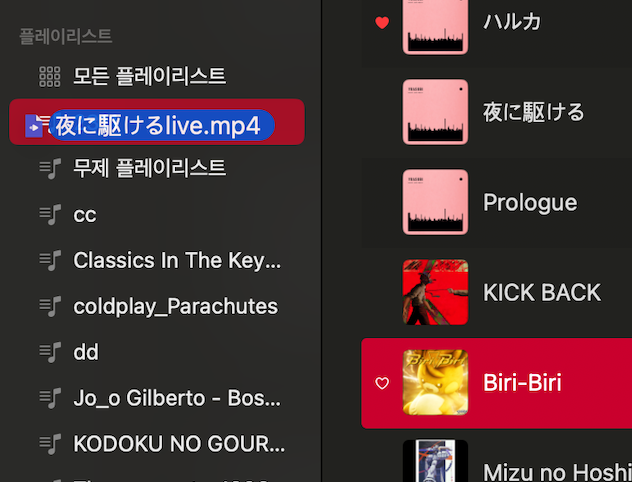Click the KICK BACK album artwork

coord(435,292)
